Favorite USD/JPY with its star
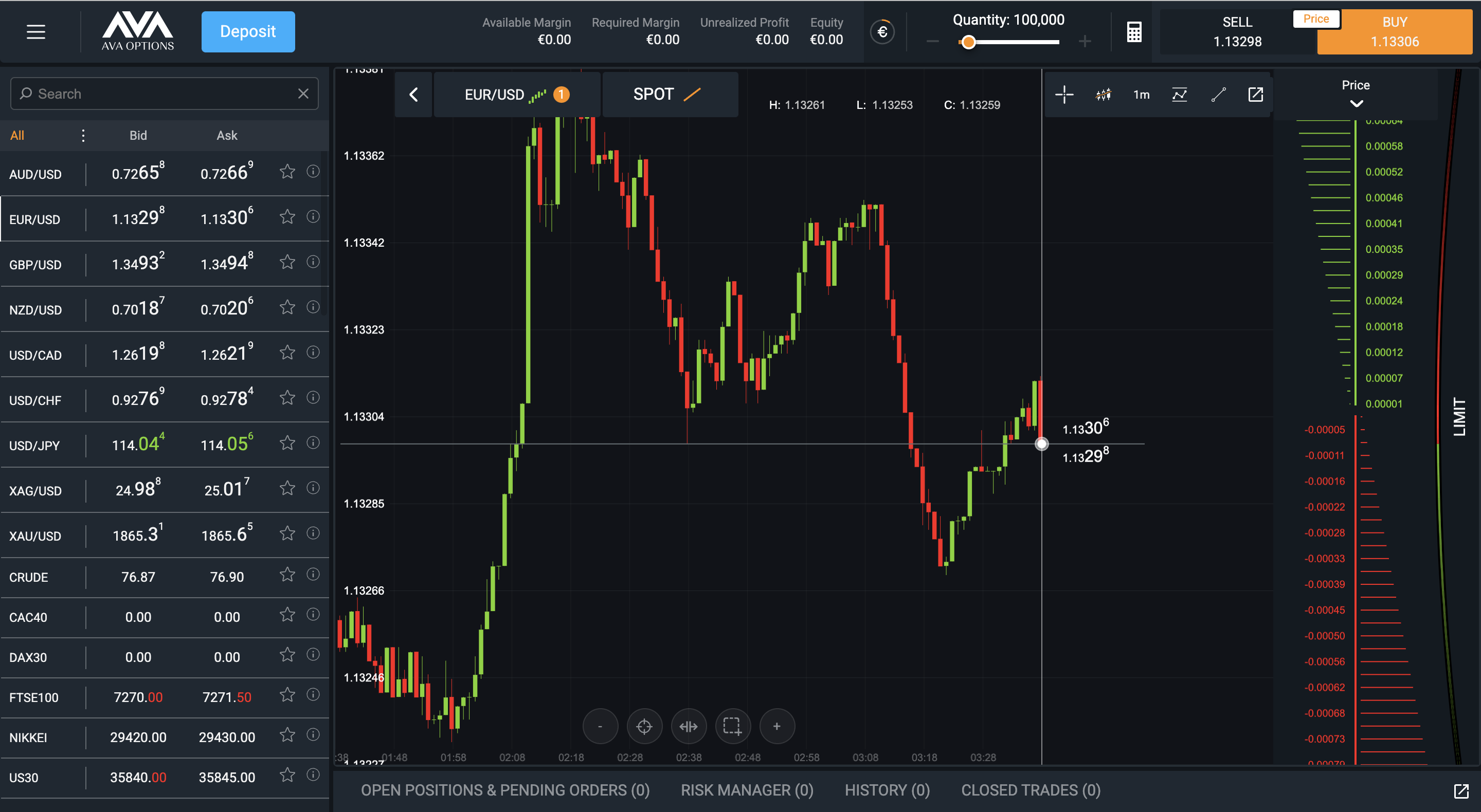The width and height of the screenshot is (1481, 812). point(287,443)
